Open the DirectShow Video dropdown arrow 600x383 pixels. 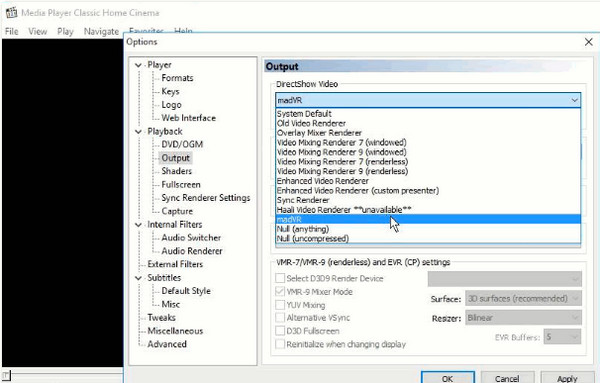(x=574, y=100)
